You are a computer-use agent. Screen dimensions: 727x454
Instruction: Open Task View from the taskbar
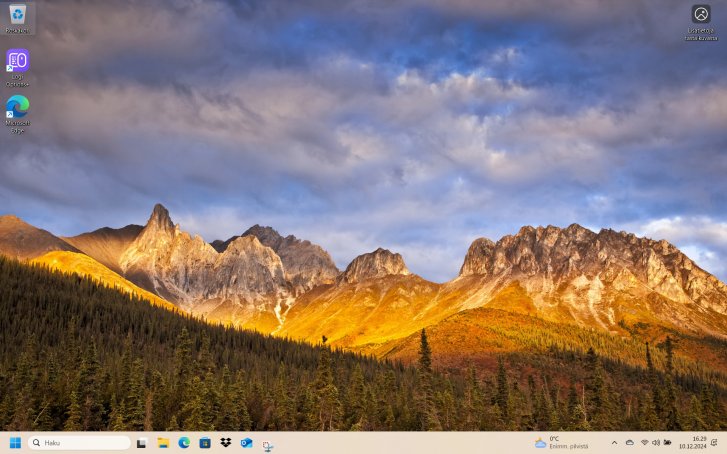(x=142, y=442)
